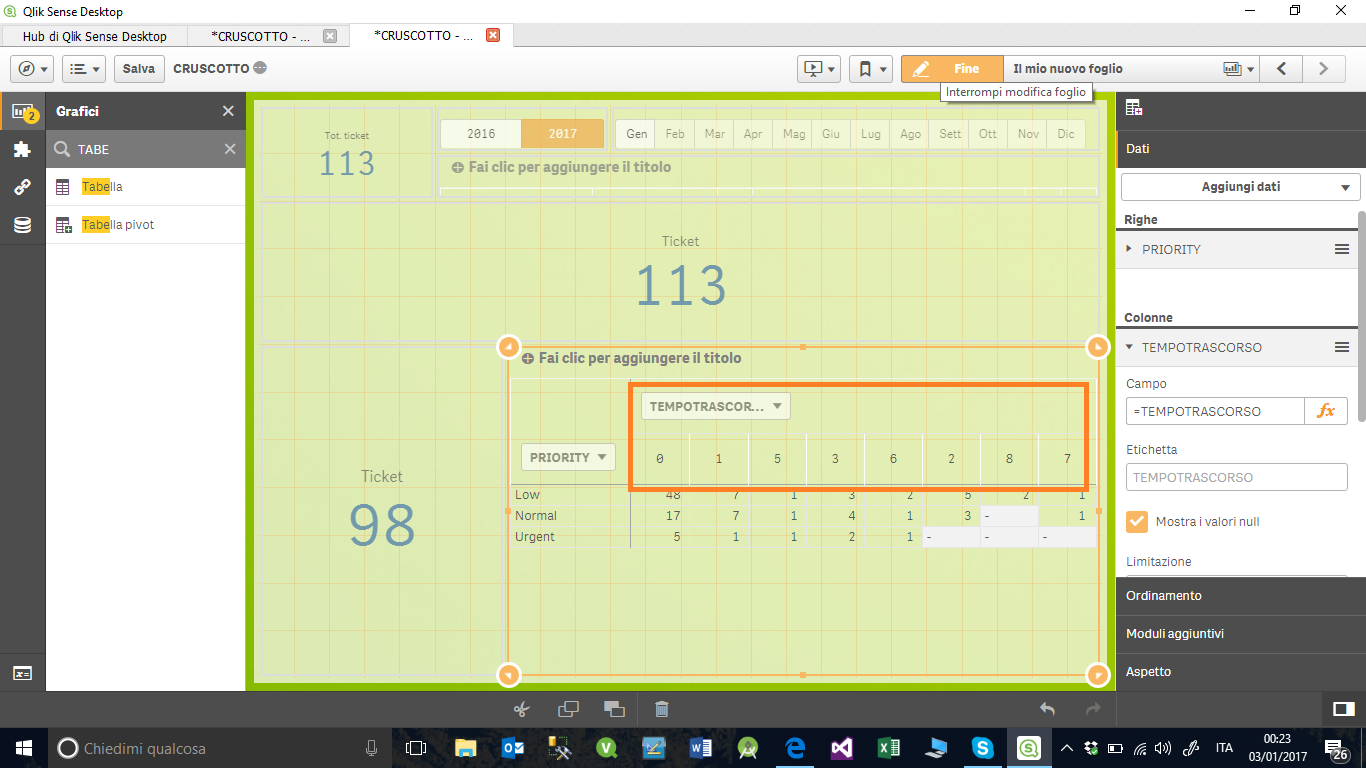Screen dimensions: 1366x768
Task: Copy the selected object
Action: point(568,709)
